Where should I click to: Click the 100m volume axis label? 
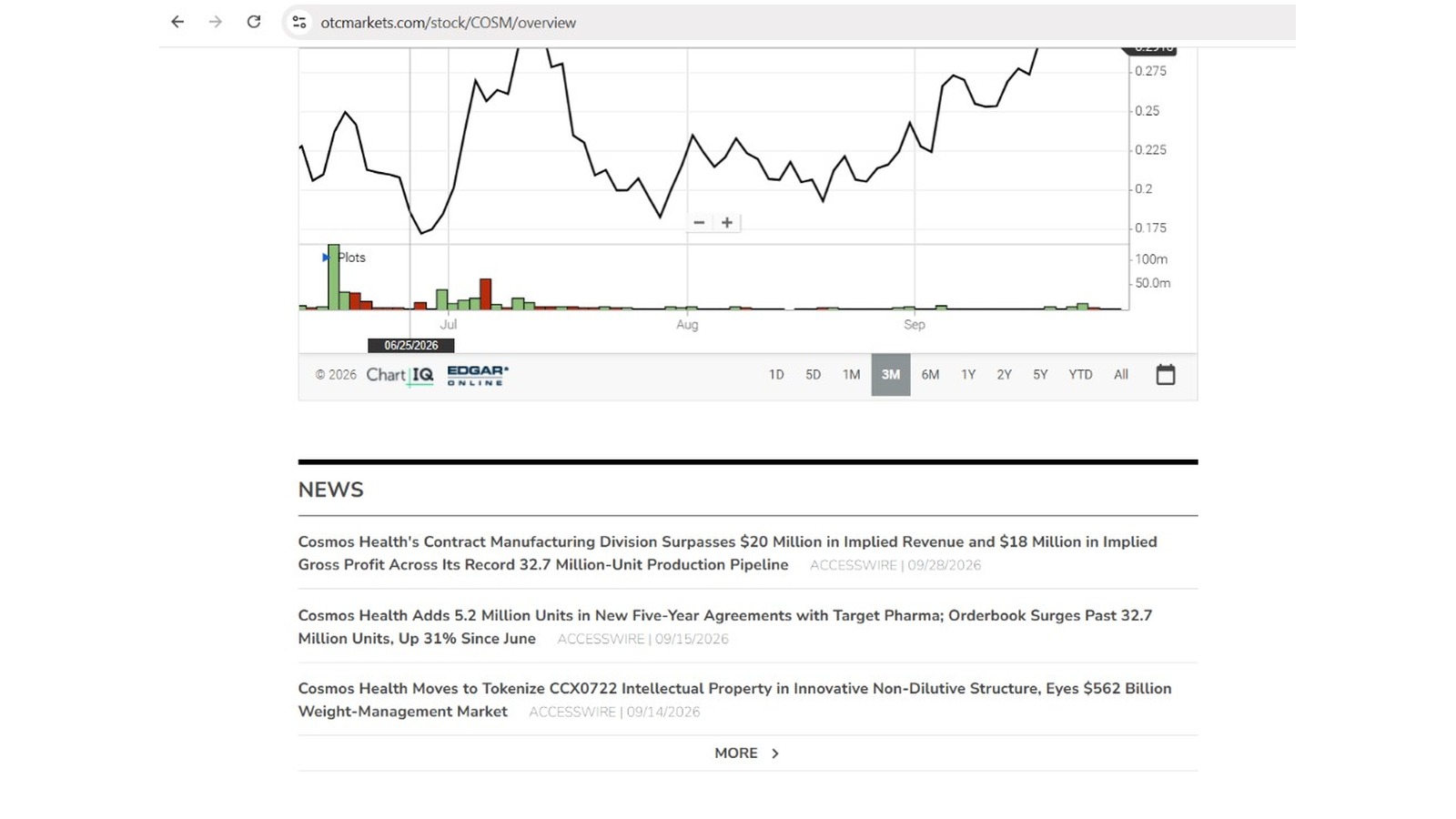click(x=1151, y=259)
